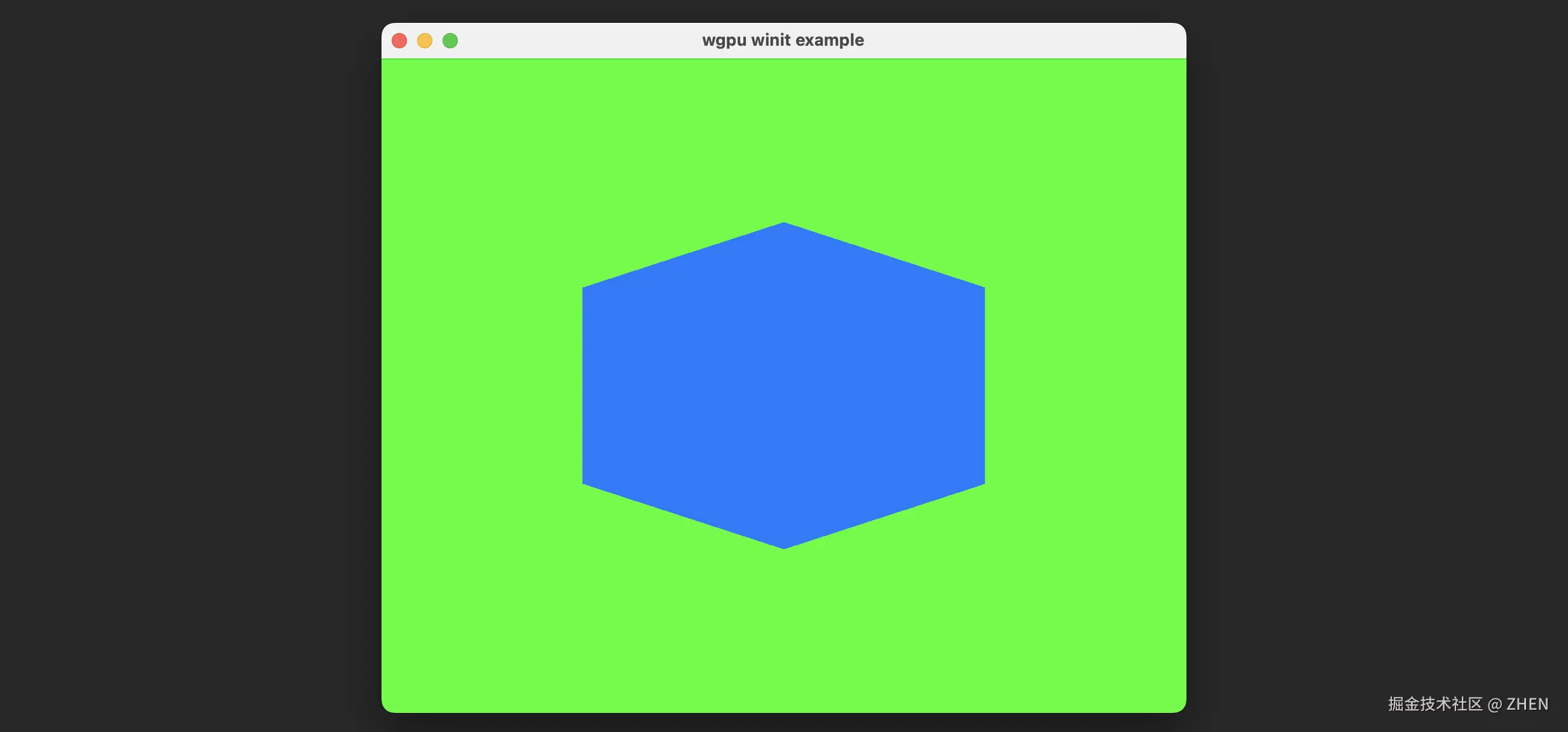Zoom window using the green button
The width and height of the screenshot is (1568, 732).
tap(450, 41)
